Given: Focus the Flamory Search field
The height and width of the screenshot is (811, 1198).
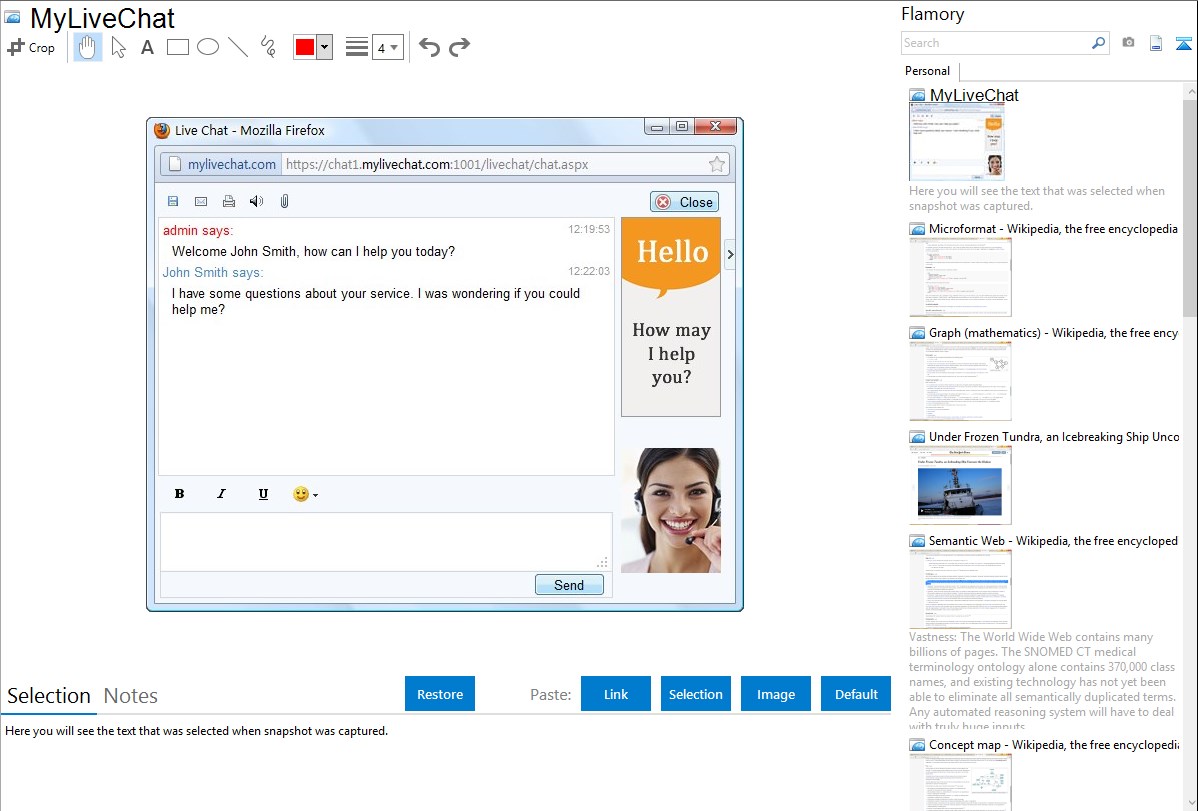Looking at the screenshot, I should coord(996,43).
